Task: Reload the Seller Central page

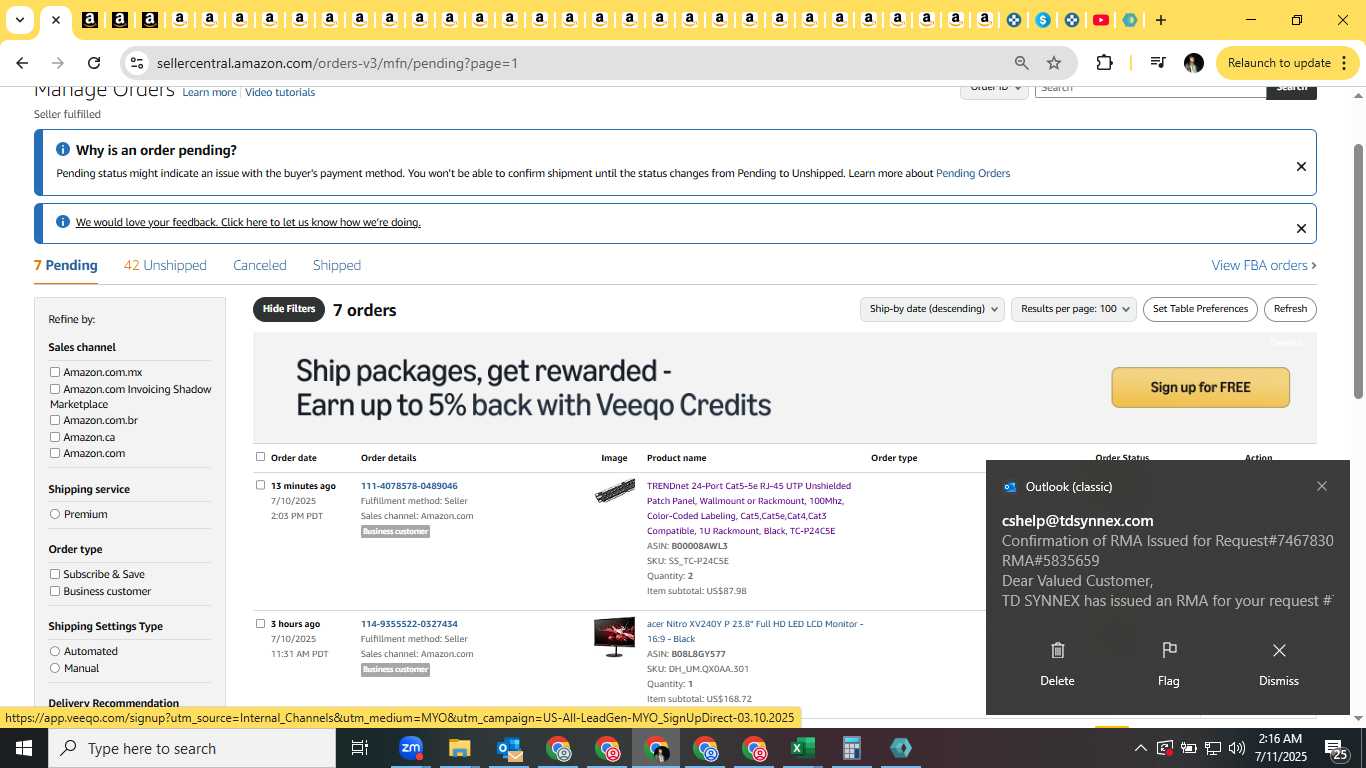Action: coord(94,63)
